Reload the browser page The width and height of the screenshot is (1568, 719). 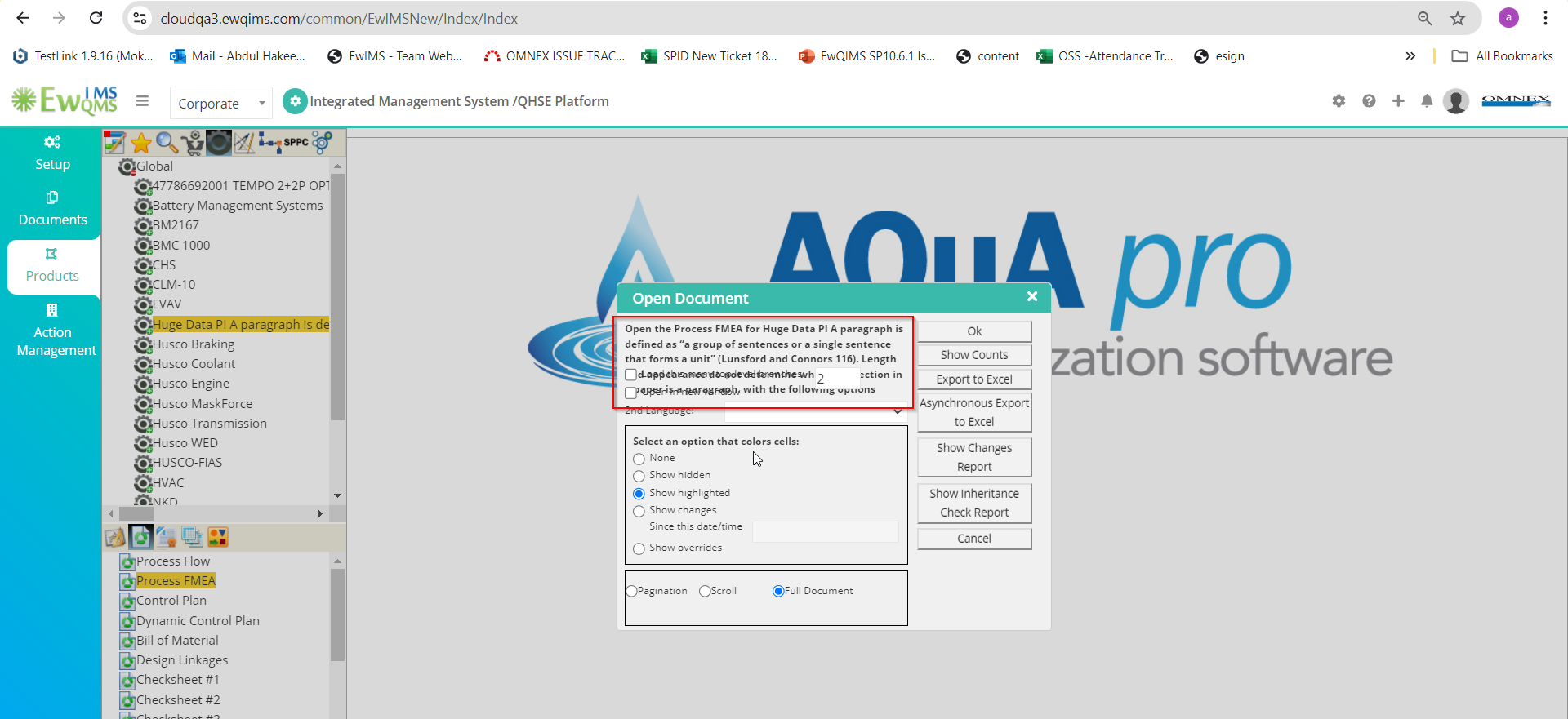96,18
